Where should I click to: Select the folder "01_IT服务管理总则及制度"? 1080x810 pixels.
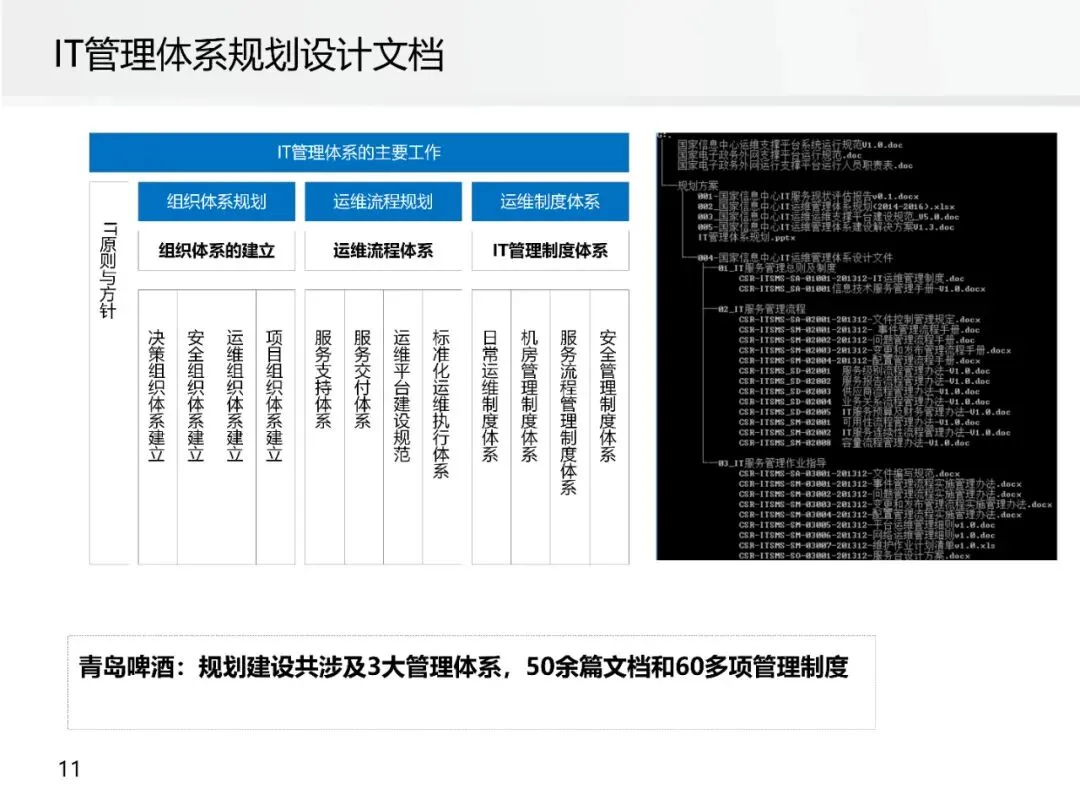(x=777, y=268)
